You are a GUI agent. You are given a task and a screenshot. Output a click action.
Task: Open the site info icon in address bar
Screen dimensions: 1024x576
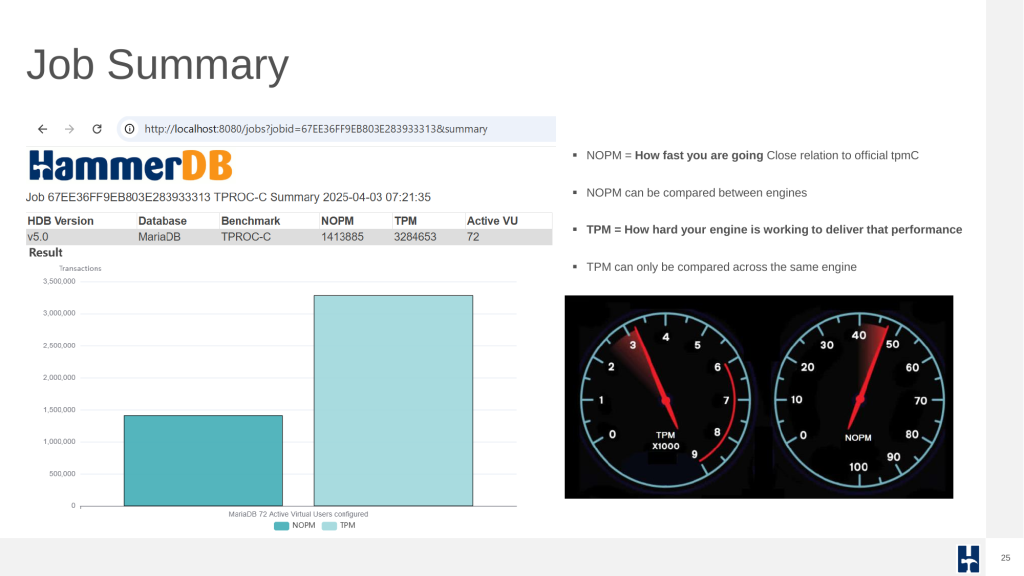[130, 129]
